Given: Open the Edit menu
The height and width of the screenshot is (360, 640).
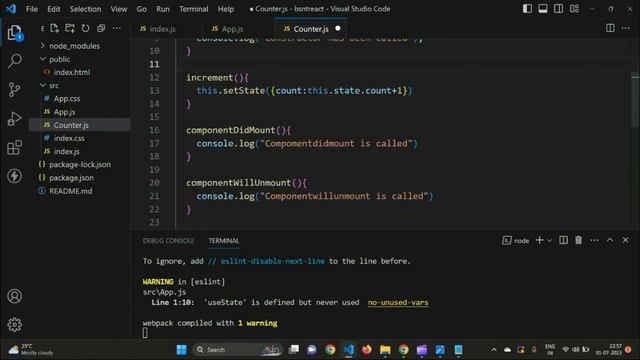Looking at the screenshot, I should pos(53,9).
